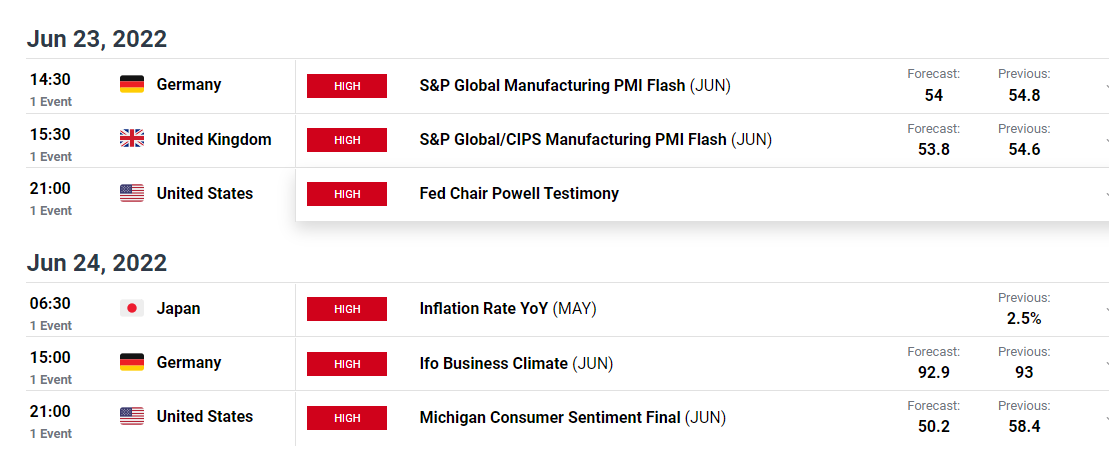Select the Jun 24, 2022 date heading

click(97, 263)
